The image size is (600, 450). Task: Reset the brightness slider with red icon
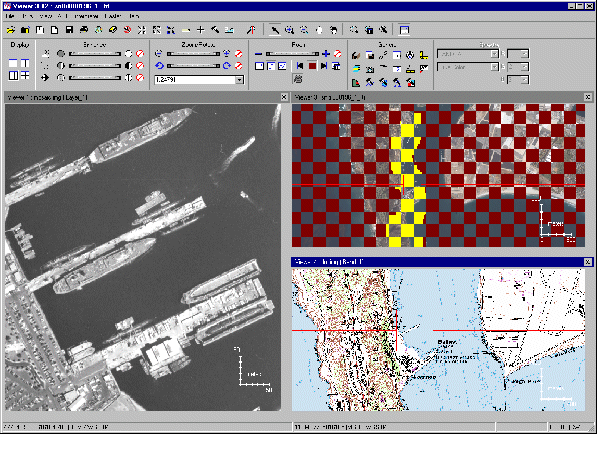click(139, 53)
